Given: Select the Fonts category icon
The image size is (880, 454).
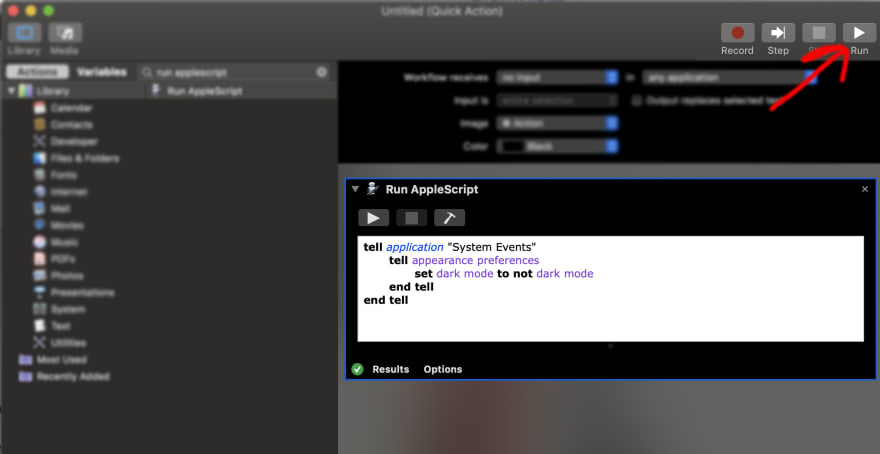Looking at the screenshot, I should click(x=39, y=175).
